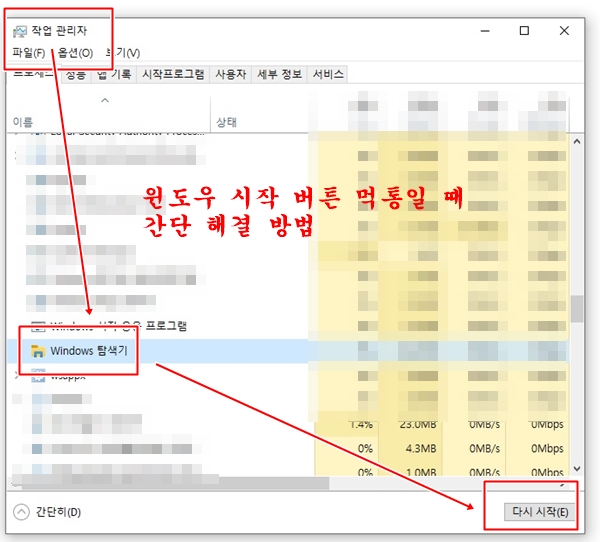Image resolution: width=600 pixels, height=542 pixels.
Task: Close the 작업 관리자 window
Action: point(564,31)
